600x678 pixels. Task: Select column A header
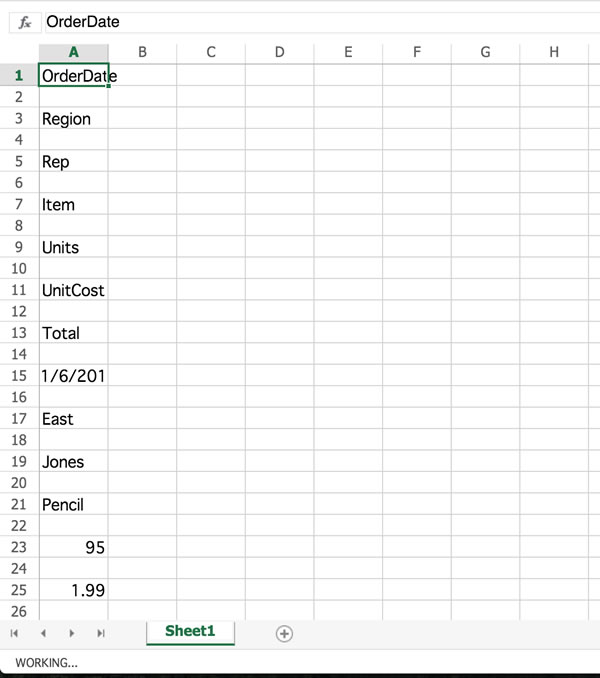73,52
